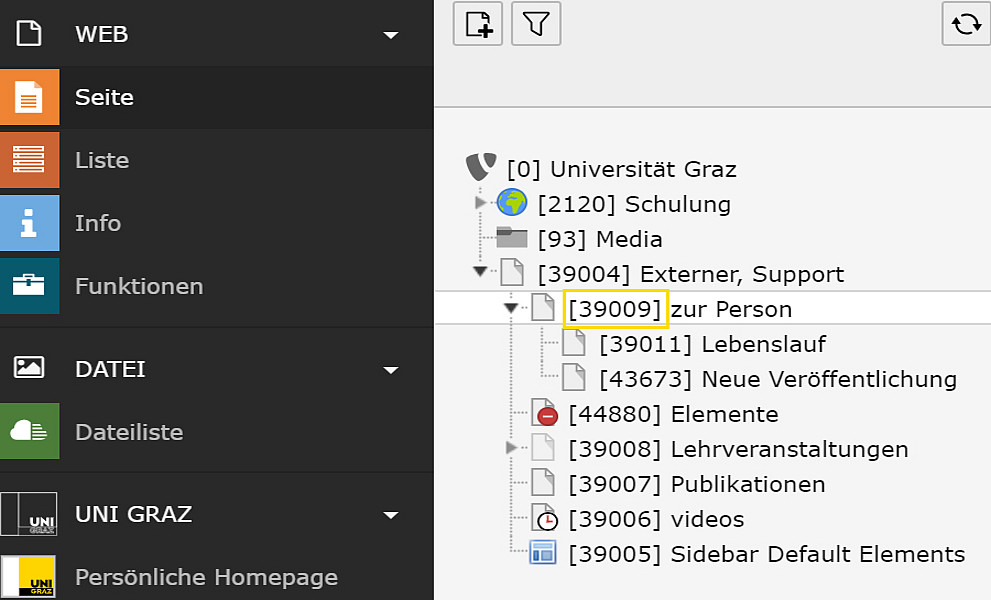Expand the Schulung tree node
This screenshot has width=991, height=600.
(480, 203)
